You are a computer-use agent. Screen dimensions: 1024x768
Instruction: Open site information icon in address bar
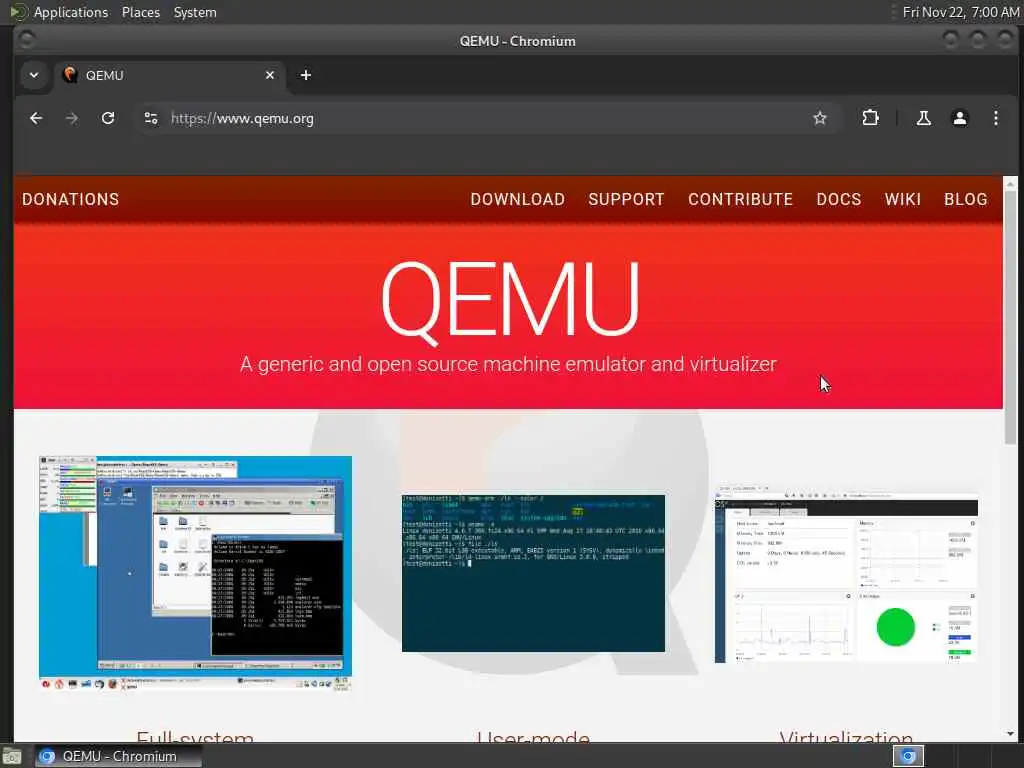click(x=151, y=118)
